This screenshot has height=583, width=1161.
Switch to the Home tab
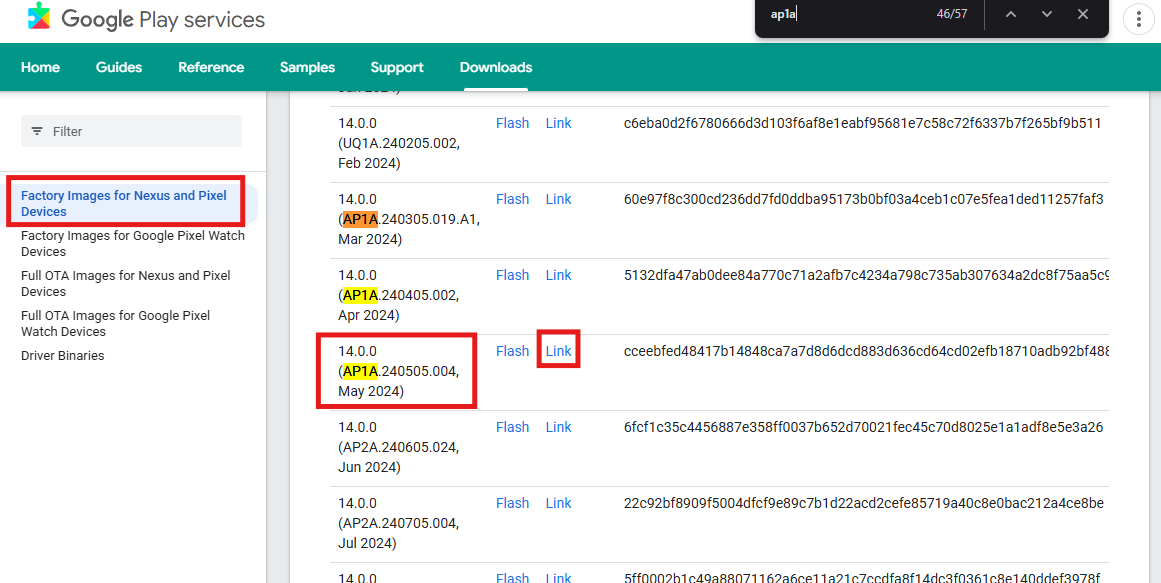pyautogui.click(x=40, y=67)
